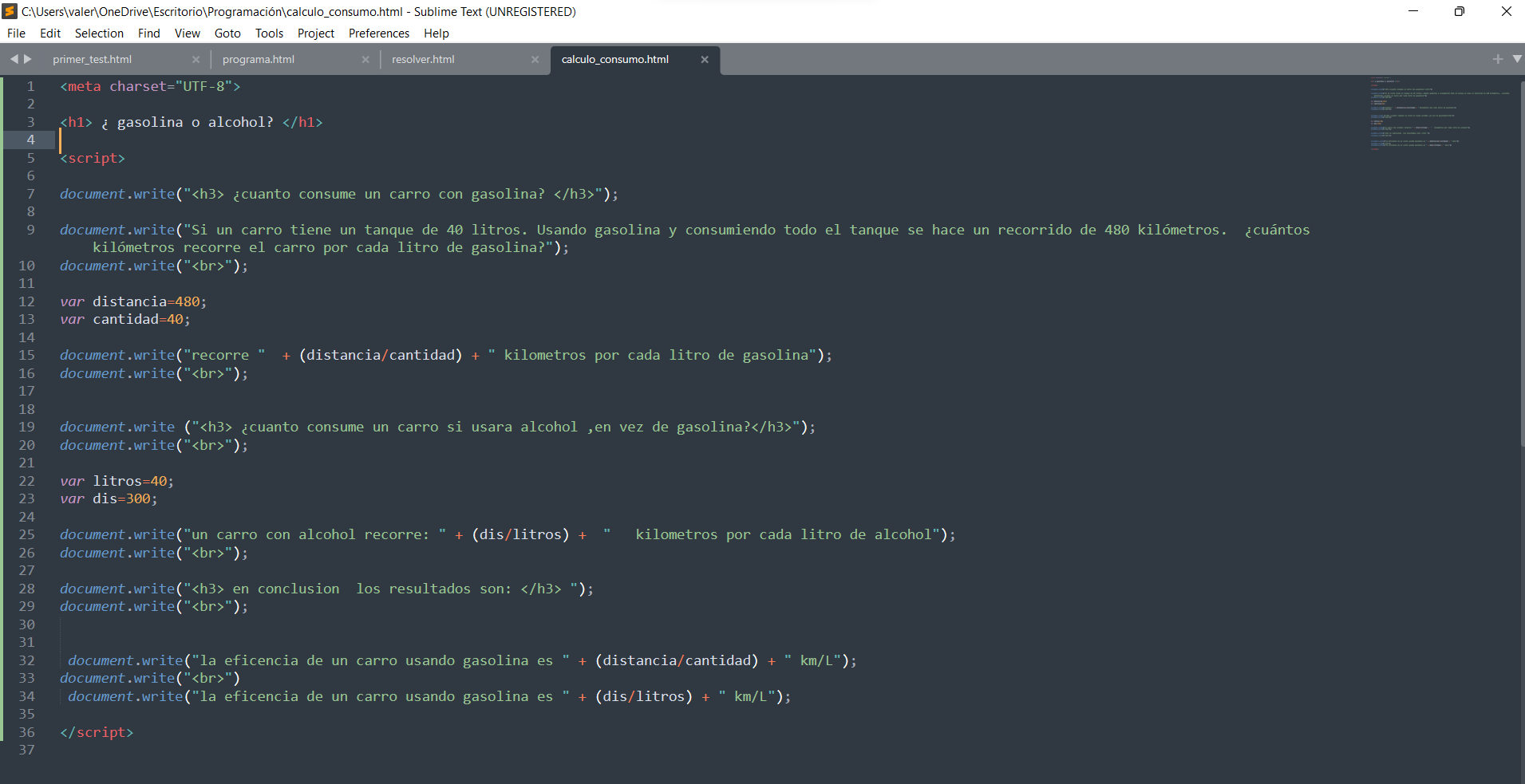Click the meta charset tag on line 1
This screenshot has width=1525, height=784.
pyautogui.click(x=150, y=86)
